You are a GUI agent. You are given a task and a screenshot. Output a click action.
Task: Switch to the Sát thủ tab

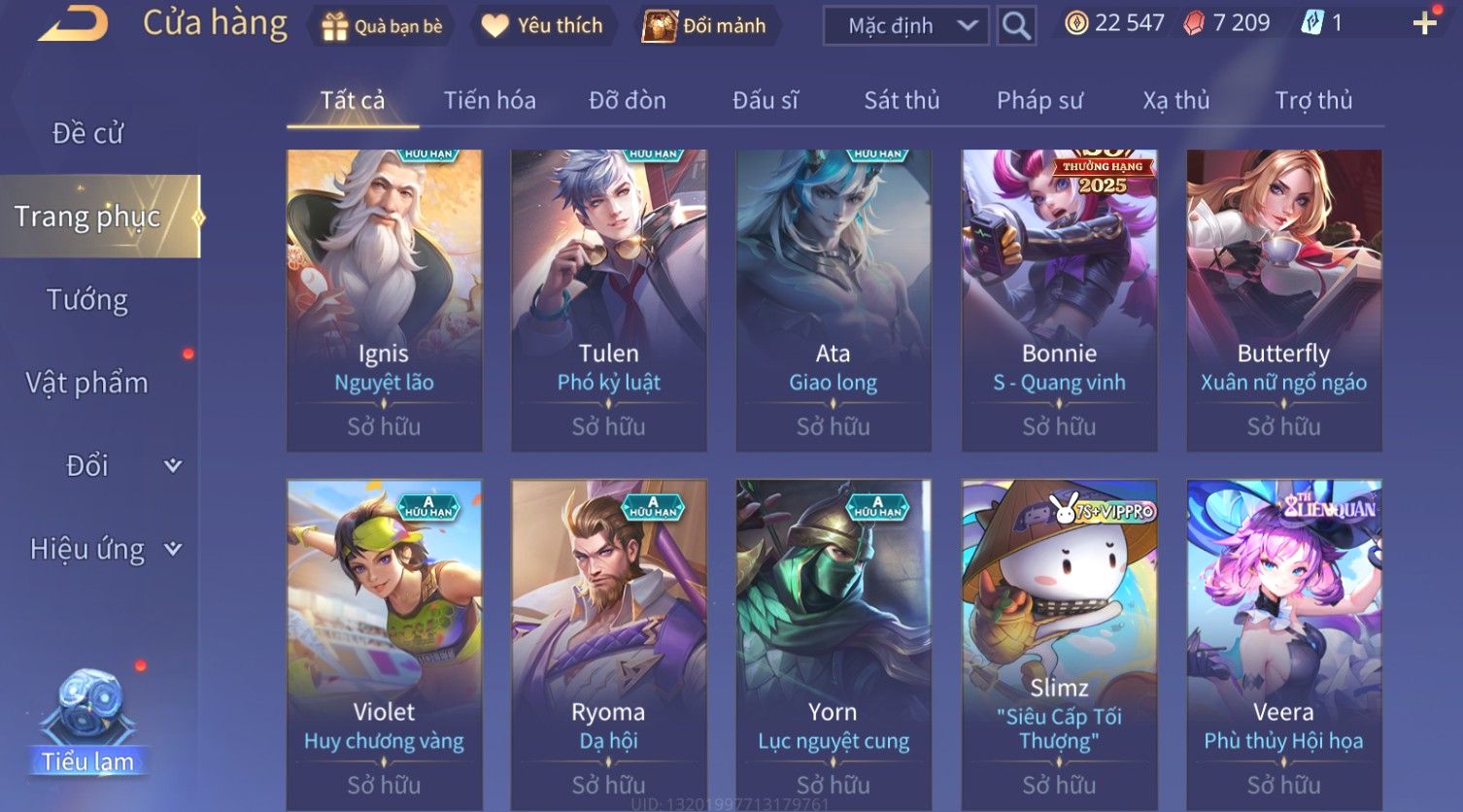click(x=902, y=100)
